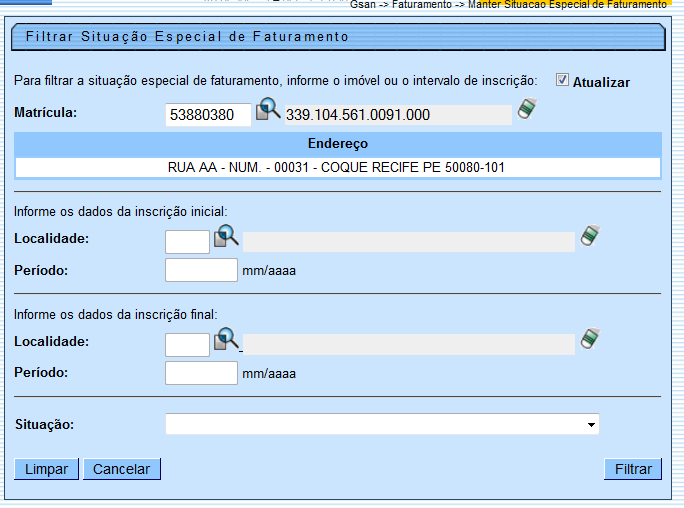Clear the inscrição final Localidade with eraser
This screenshot has width=684, height=508.
coord(590,340)
